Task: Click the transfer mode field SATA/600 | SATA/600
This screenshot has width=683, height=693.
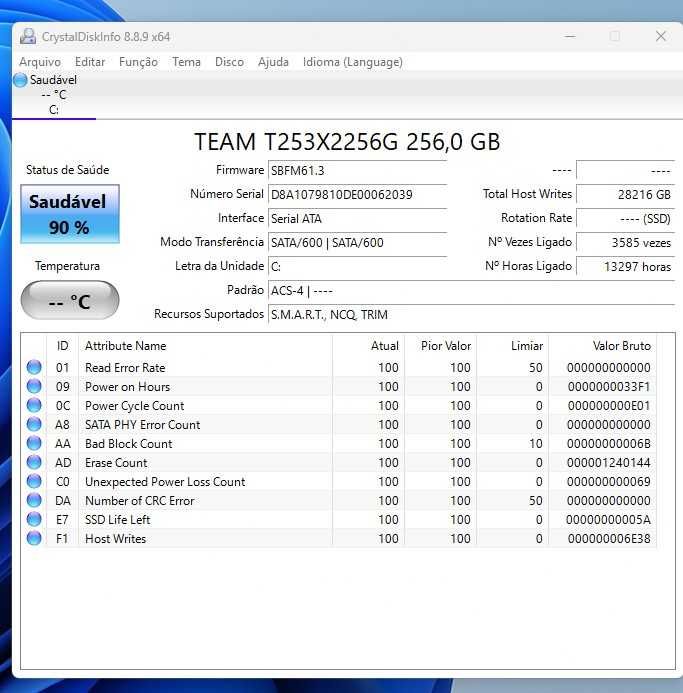Action: (357, 243)
